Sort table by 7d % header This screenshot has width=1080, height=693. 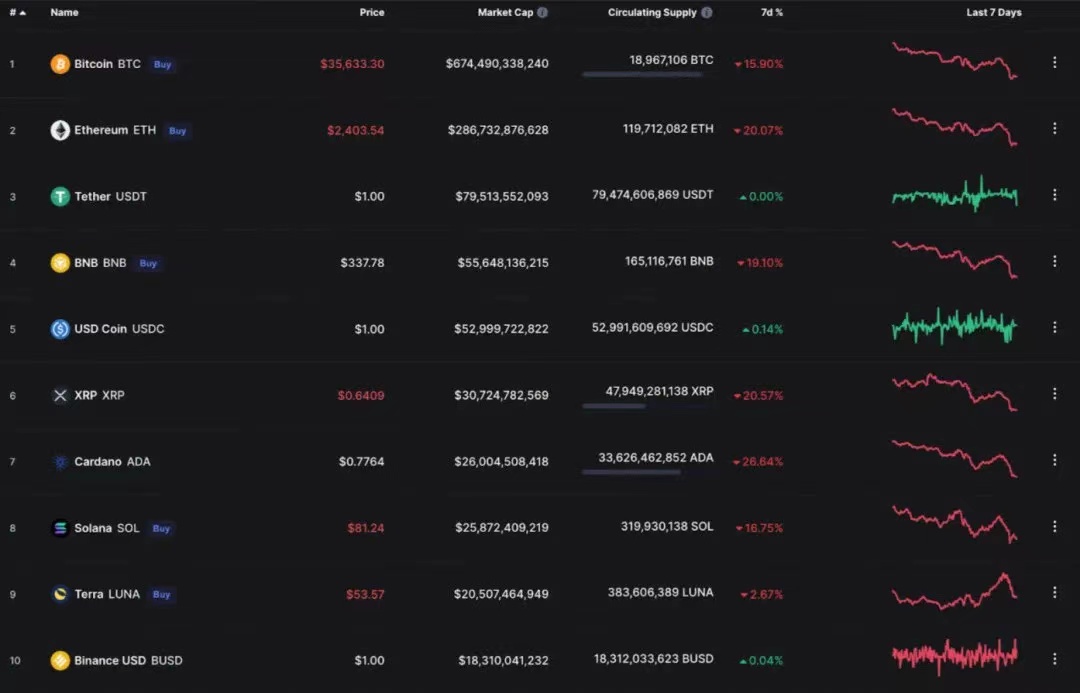771,12
